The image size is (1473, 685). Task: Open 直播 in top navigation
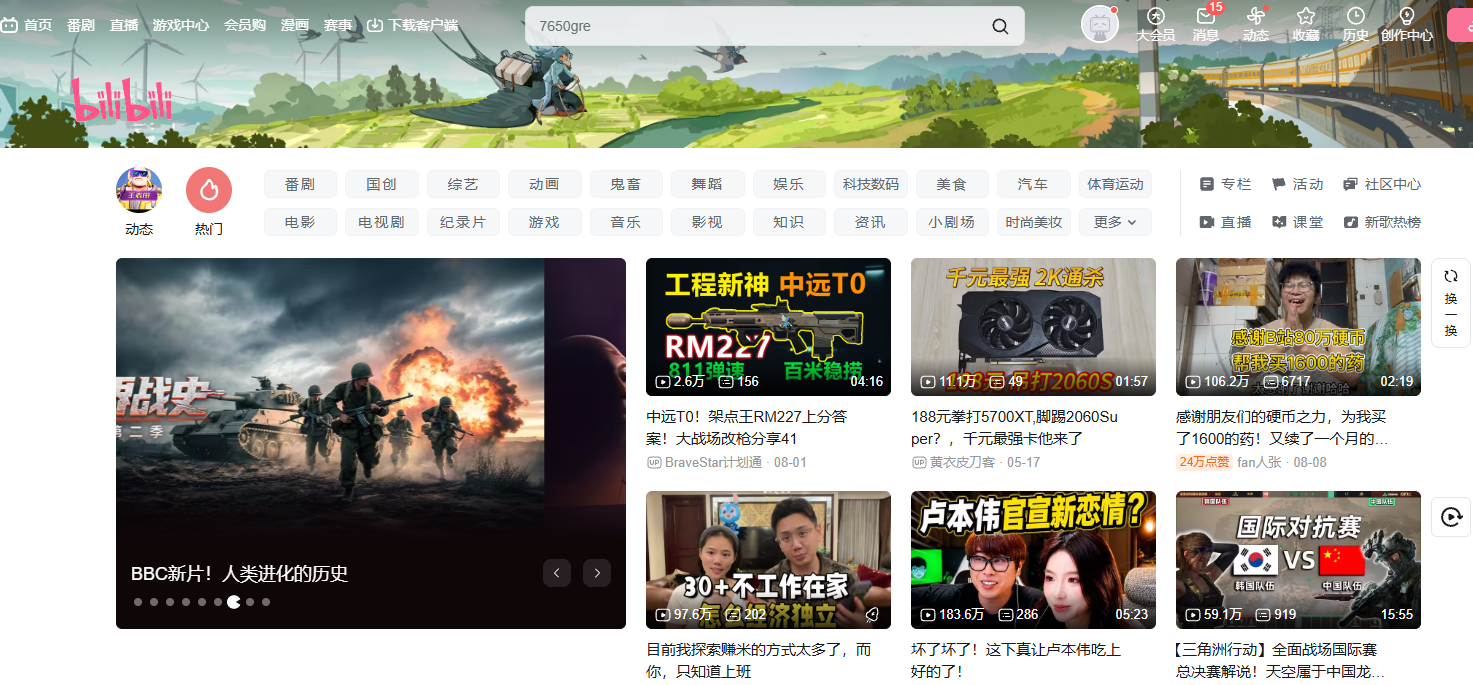124,25
